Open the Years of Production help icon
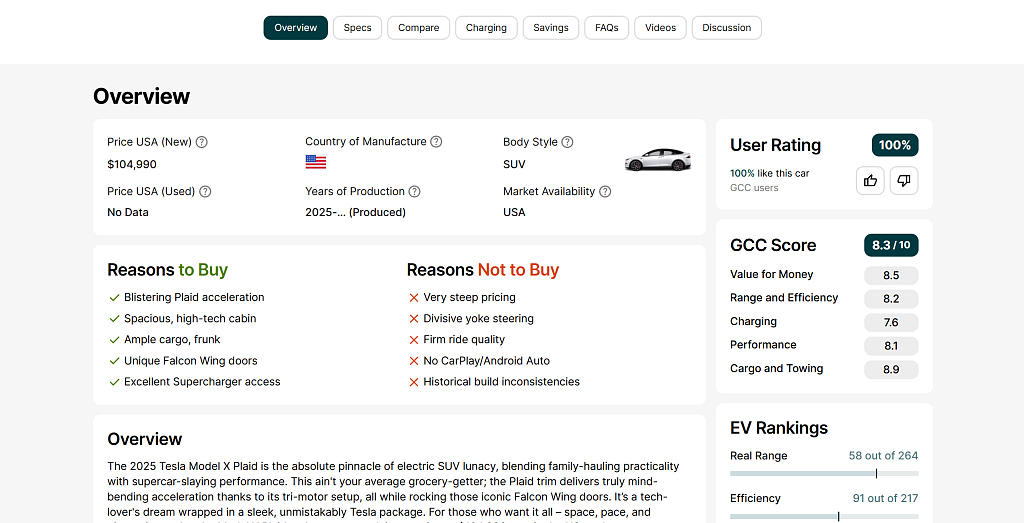 point(414,191)
